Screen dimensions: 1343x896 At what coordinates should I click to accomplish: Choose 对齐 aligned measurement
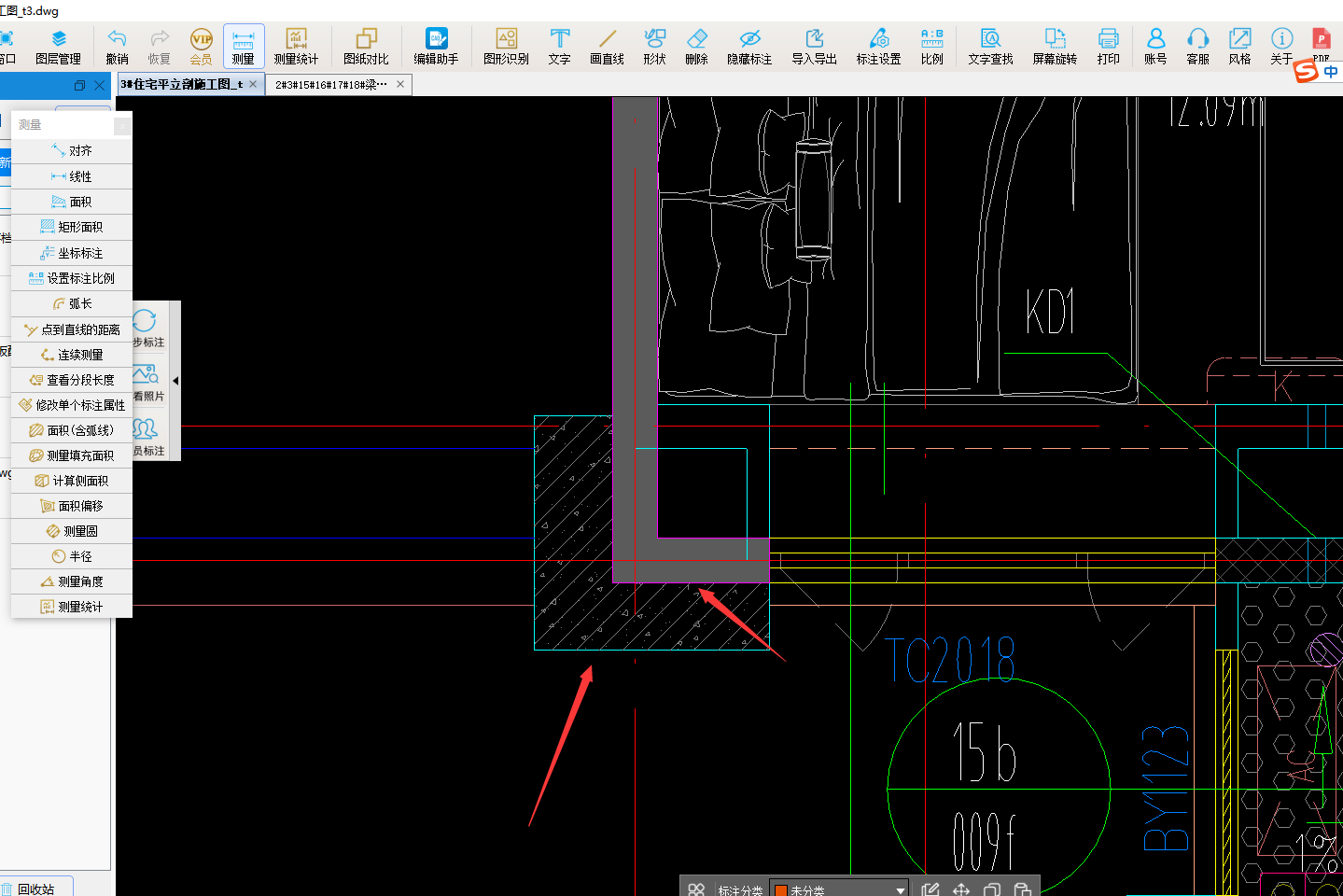pyautogui.click(x=72, y=150)
